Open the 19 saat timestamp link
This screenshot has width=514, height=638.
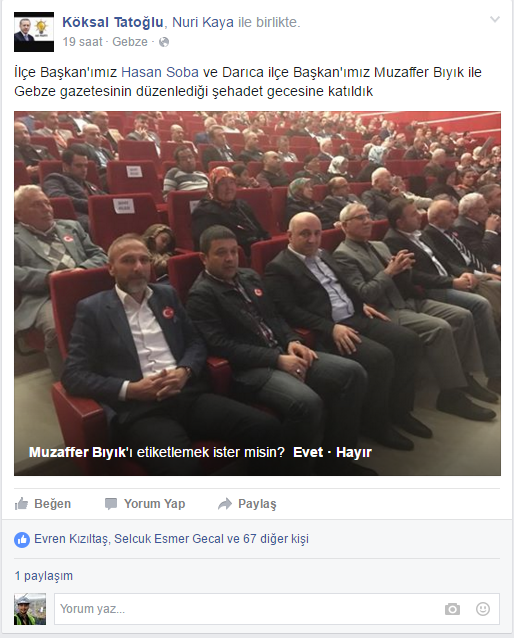pyautogui.click(x=83, y=42)
